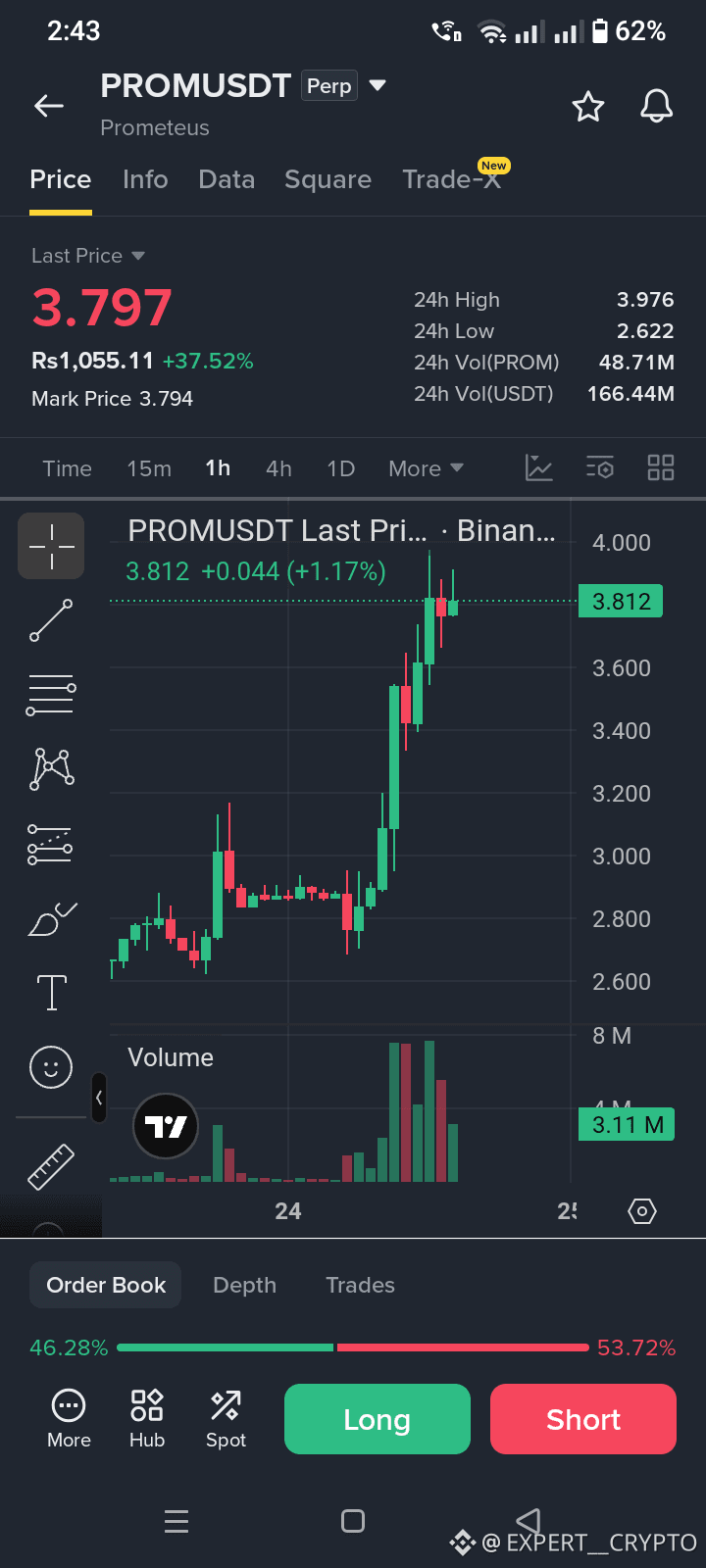Switch to Spot trading icon
This screenshot has width=706, height=1568.
pos(226,1419)
